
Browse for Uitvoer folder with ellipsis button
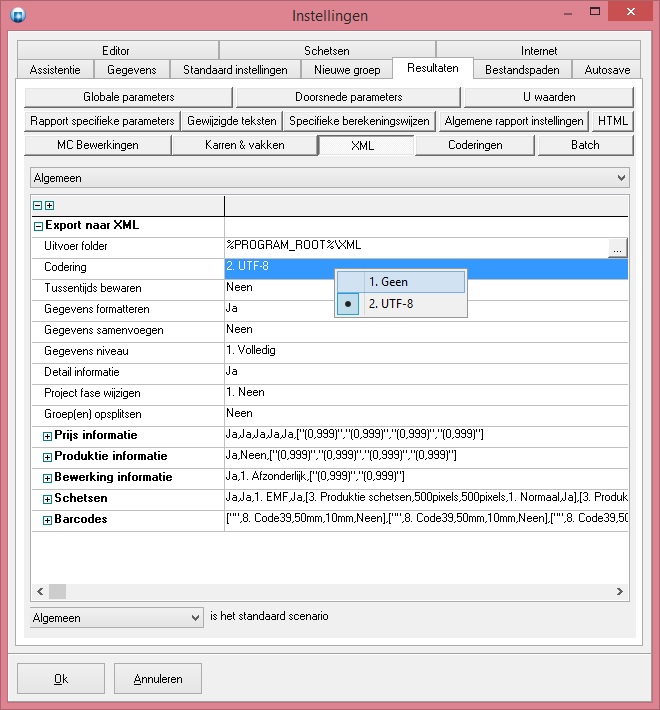tap(617, 248)
